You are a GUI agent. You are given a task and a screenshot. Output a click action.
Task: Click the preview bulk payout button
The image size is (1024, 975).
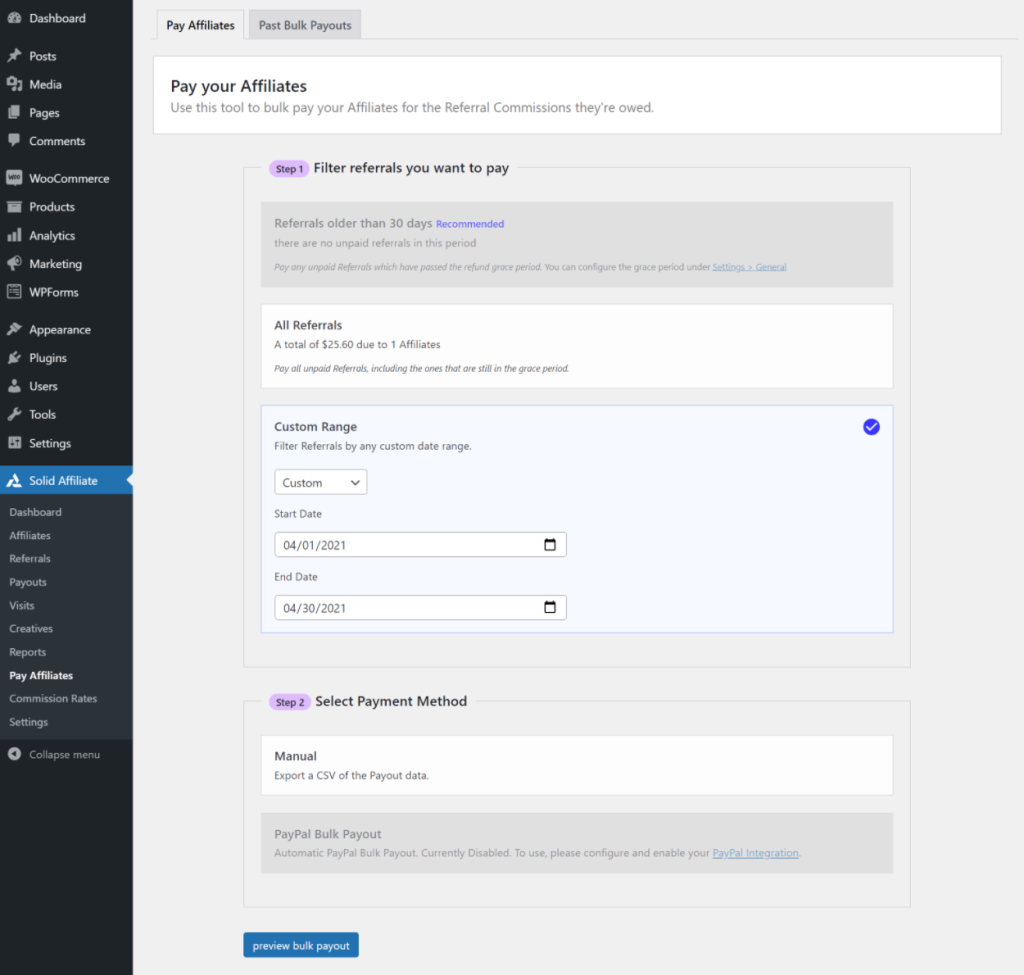pyautogui.click(x=301, y=945)
